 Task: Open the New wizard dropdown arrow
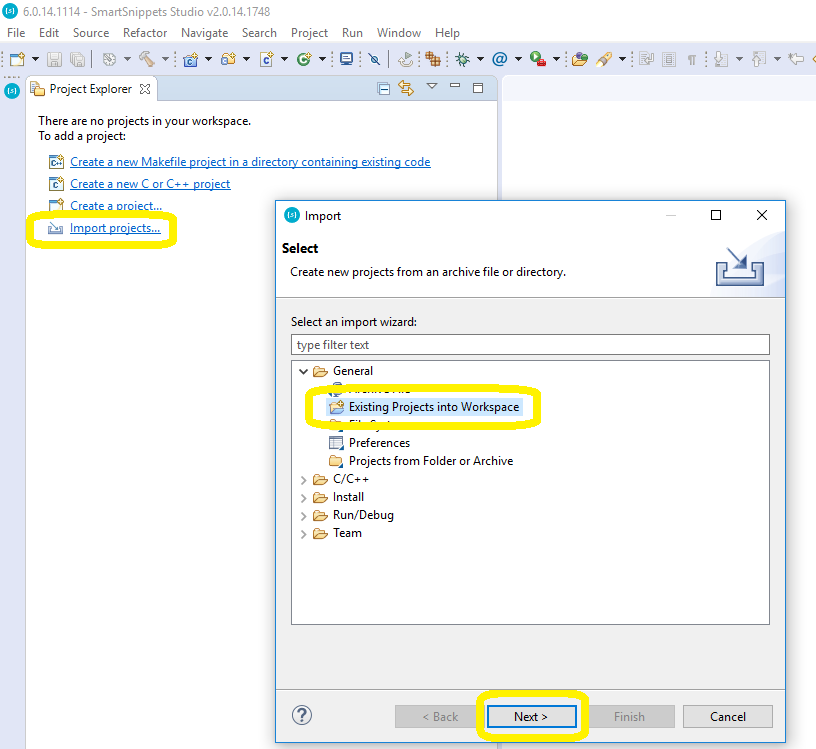point(35,59)
